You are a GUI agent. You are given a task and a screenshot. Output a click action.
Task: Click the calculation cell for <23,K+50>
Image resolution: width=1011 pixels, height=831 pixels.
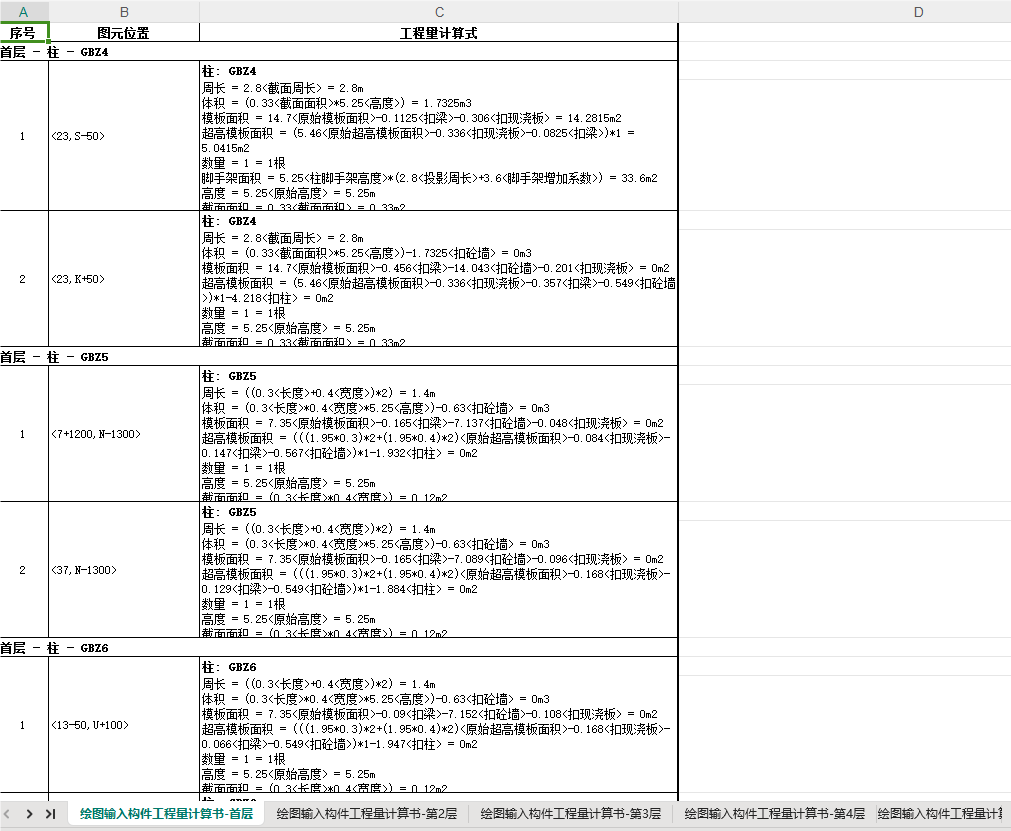439,279
